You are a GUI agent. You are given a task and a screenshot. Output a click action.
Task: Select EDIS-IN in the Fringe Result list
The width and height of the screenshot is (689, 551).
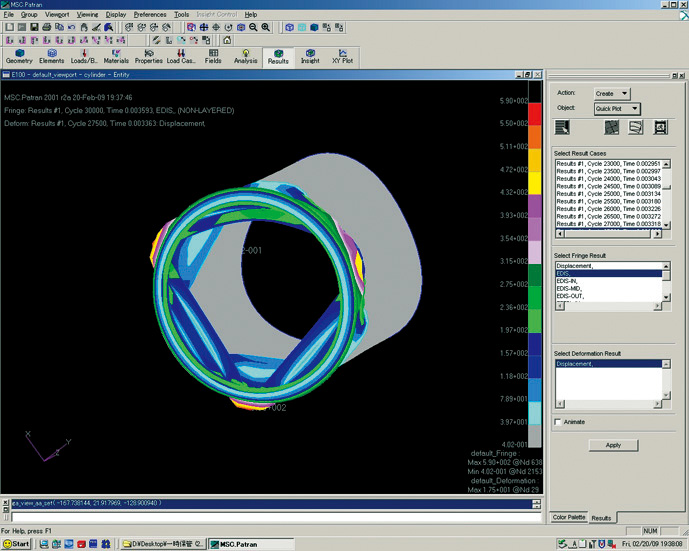click(x=609, y=281)
